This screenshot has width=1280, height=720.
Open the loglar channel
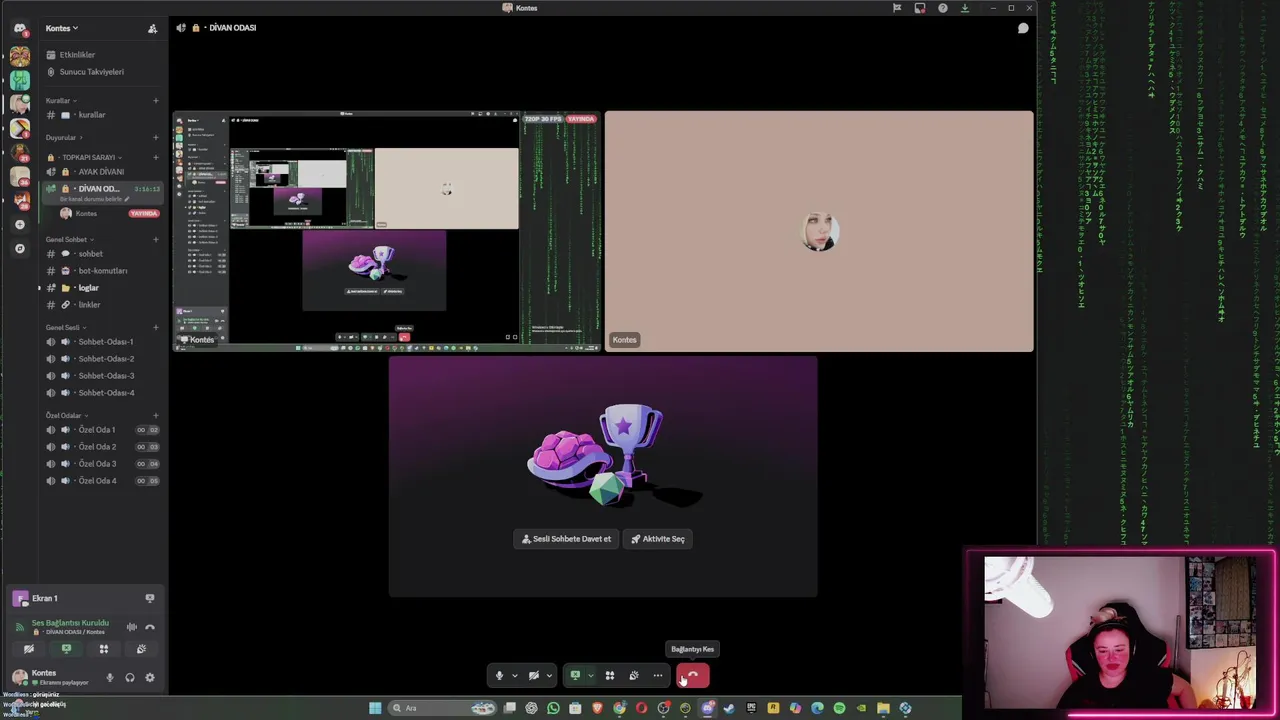click(x=88, y=288)
